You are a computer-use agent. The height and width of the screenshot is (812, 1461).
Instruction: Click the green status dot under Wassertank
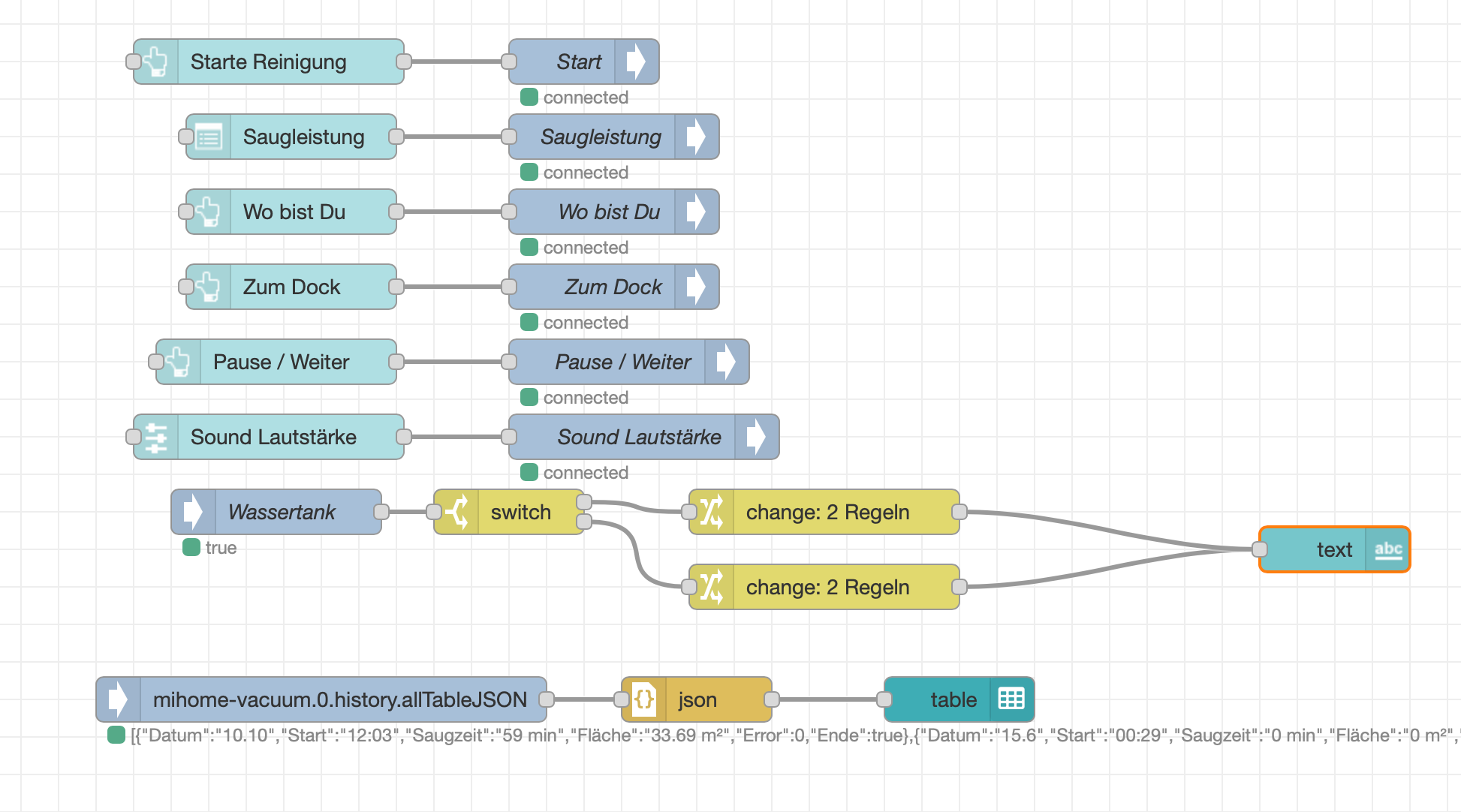coord(191,547)
